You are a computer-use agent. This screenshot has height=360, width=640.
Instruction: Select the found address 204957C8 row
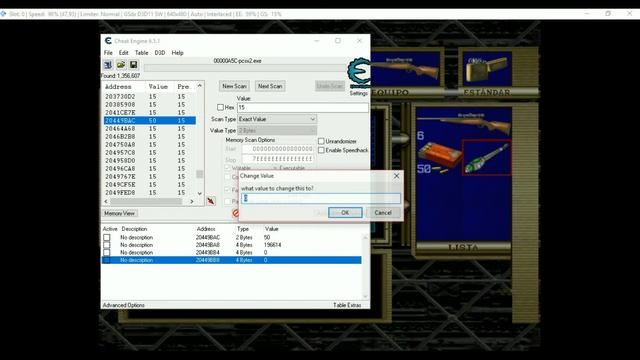[x=150, y=153]
